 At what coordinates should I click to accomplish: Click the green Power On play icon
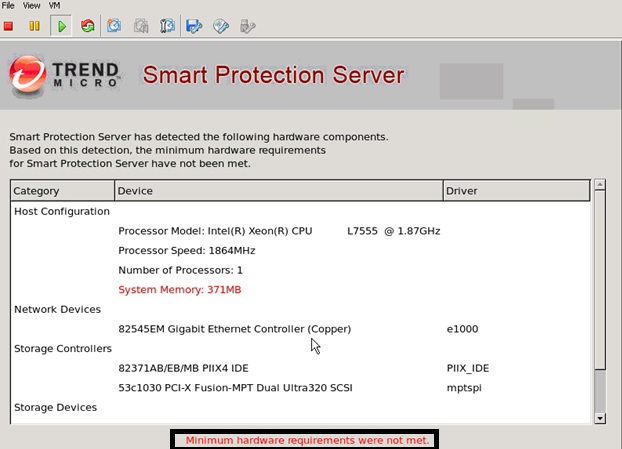coord(61,26)
